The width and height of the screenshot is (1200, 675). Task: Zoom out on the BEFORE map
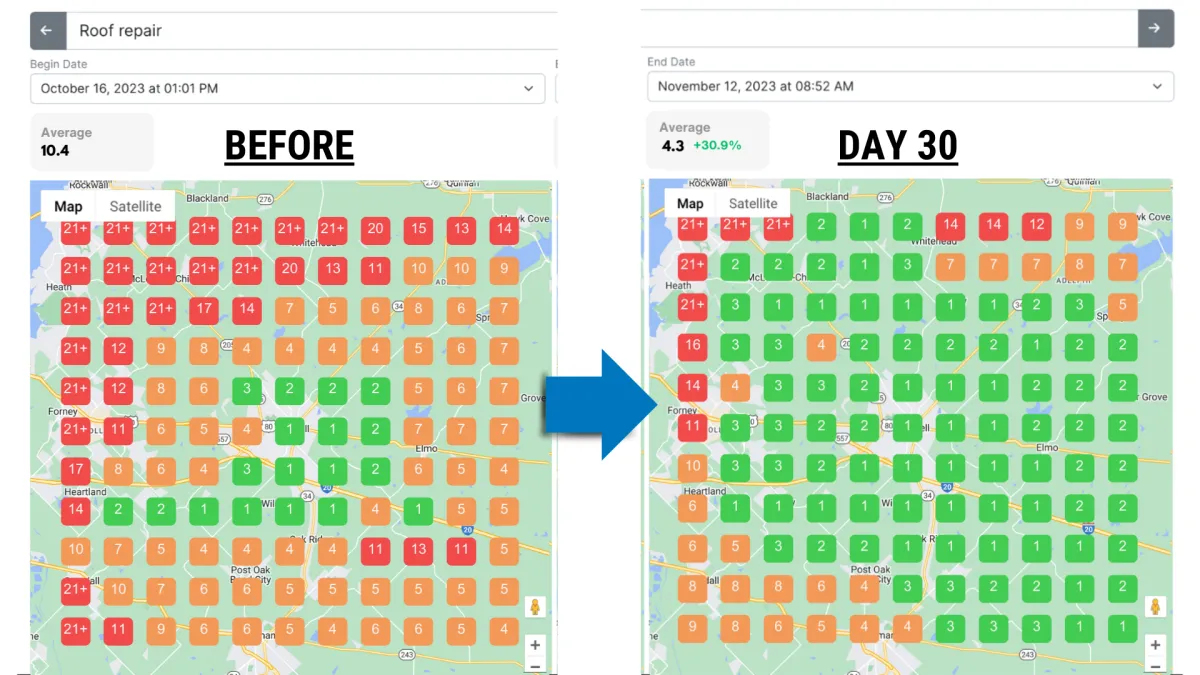pos(535,666)
